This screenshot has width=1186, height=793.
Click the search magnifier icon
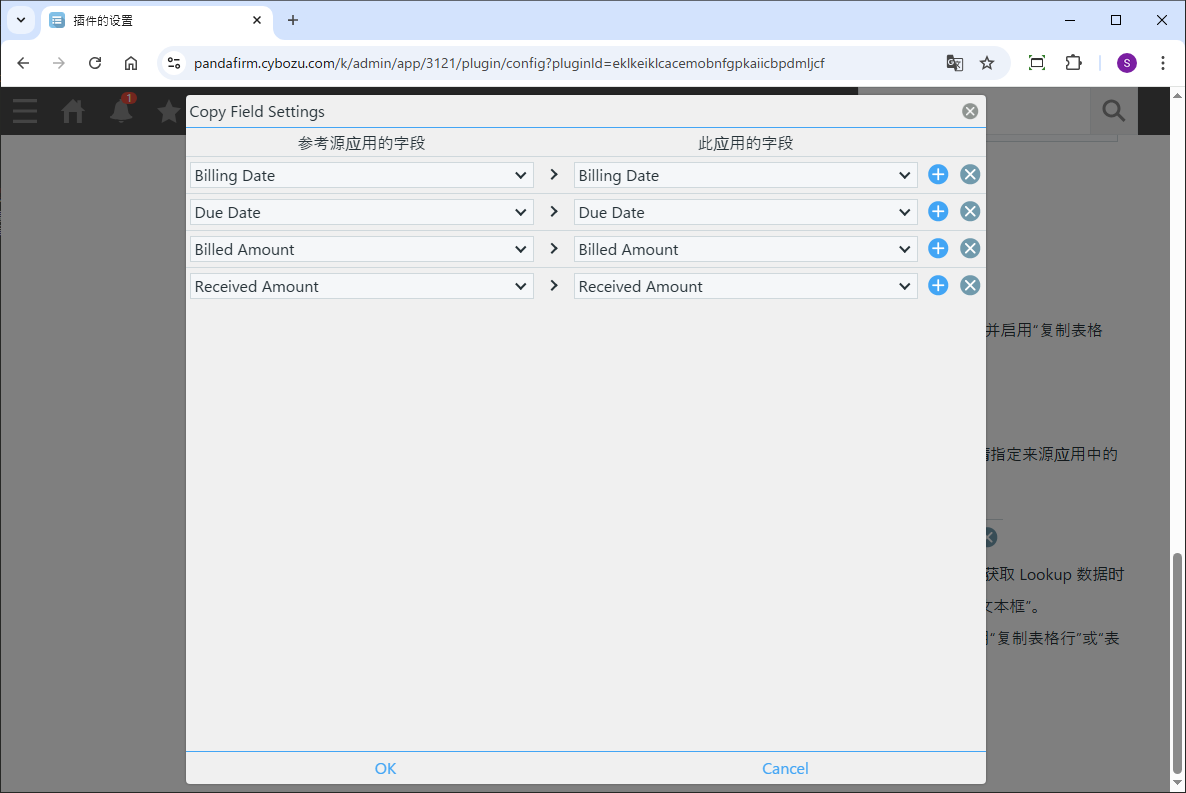[1113, 111]
